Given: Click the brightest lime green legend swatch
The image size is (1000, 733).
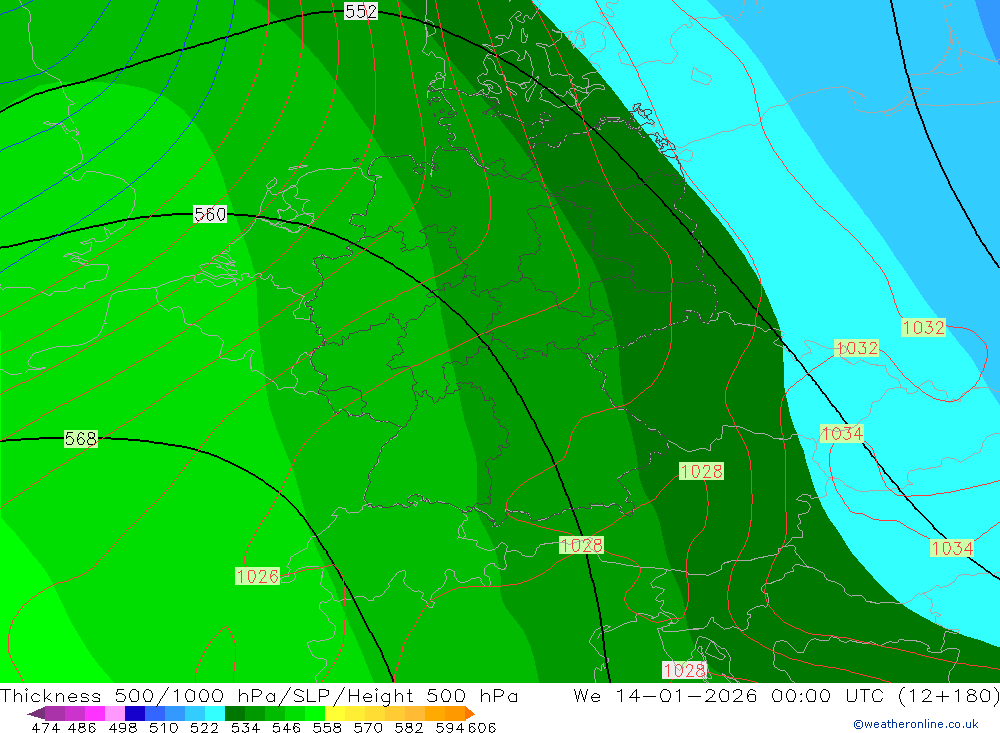Looking at the screenshot, I should tap(315, 713).
